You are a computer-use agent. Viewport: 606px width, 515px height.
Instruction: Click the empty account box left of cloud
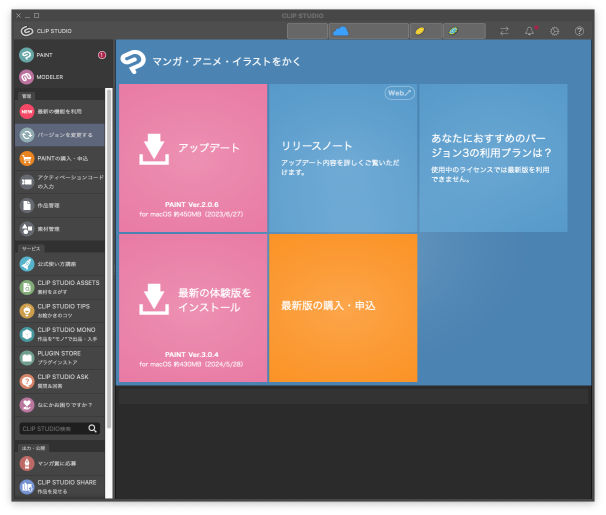pos(308,31)
